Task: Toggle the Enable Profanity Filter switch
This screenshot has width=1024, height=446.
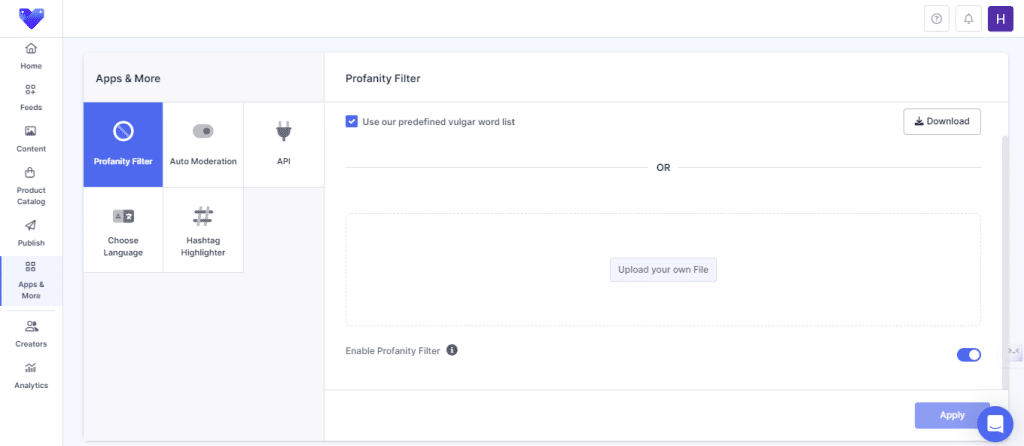Action: [968, 354]
